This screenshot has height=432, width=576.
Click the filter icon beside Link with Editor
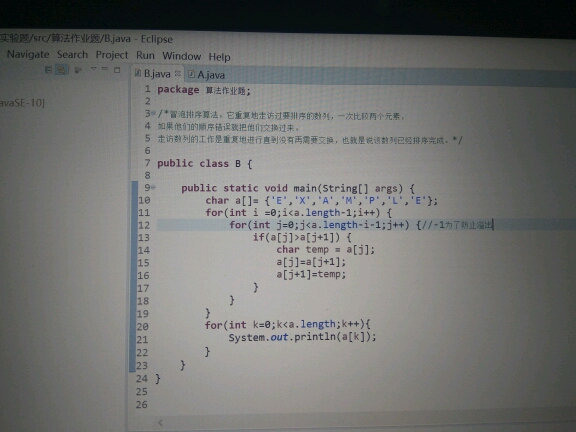(78, 69)
